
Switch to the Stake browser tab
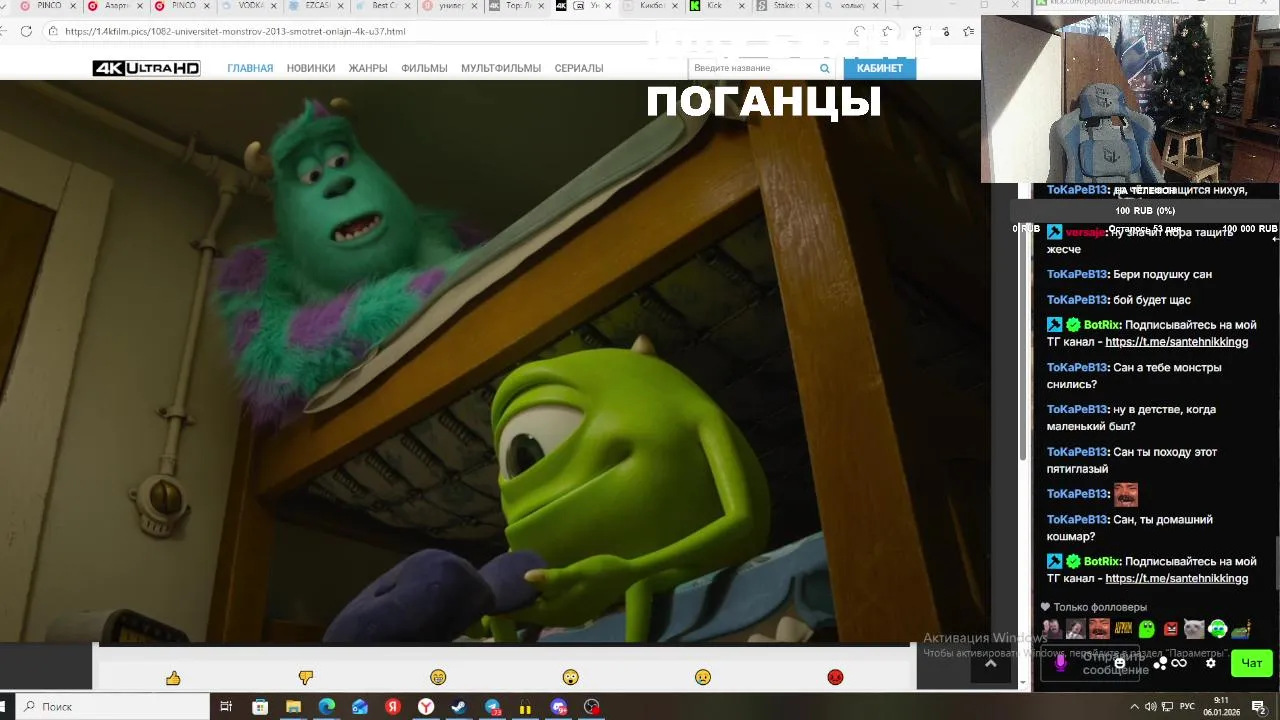(x=785, y=6)
